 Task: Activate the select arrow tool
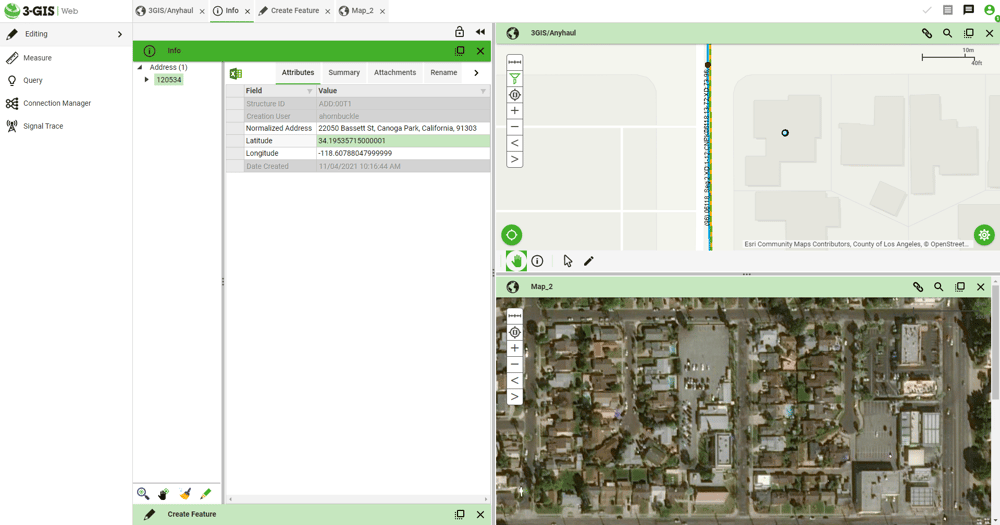(x=568, y=261)
